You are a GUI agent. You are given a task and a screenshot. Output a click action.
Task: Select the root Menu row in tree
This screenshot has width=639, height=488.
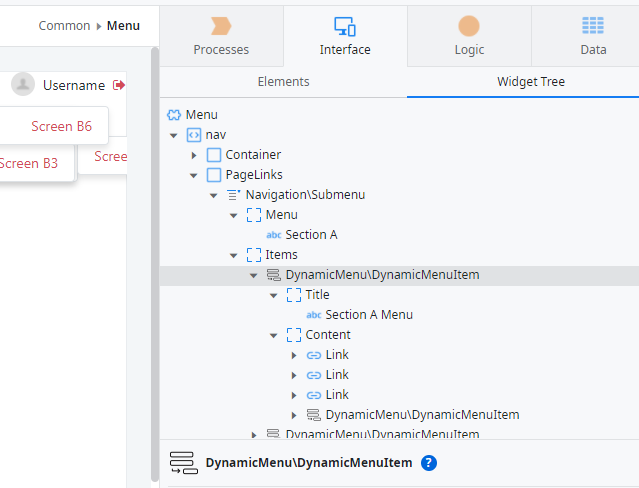click(399, 115)
